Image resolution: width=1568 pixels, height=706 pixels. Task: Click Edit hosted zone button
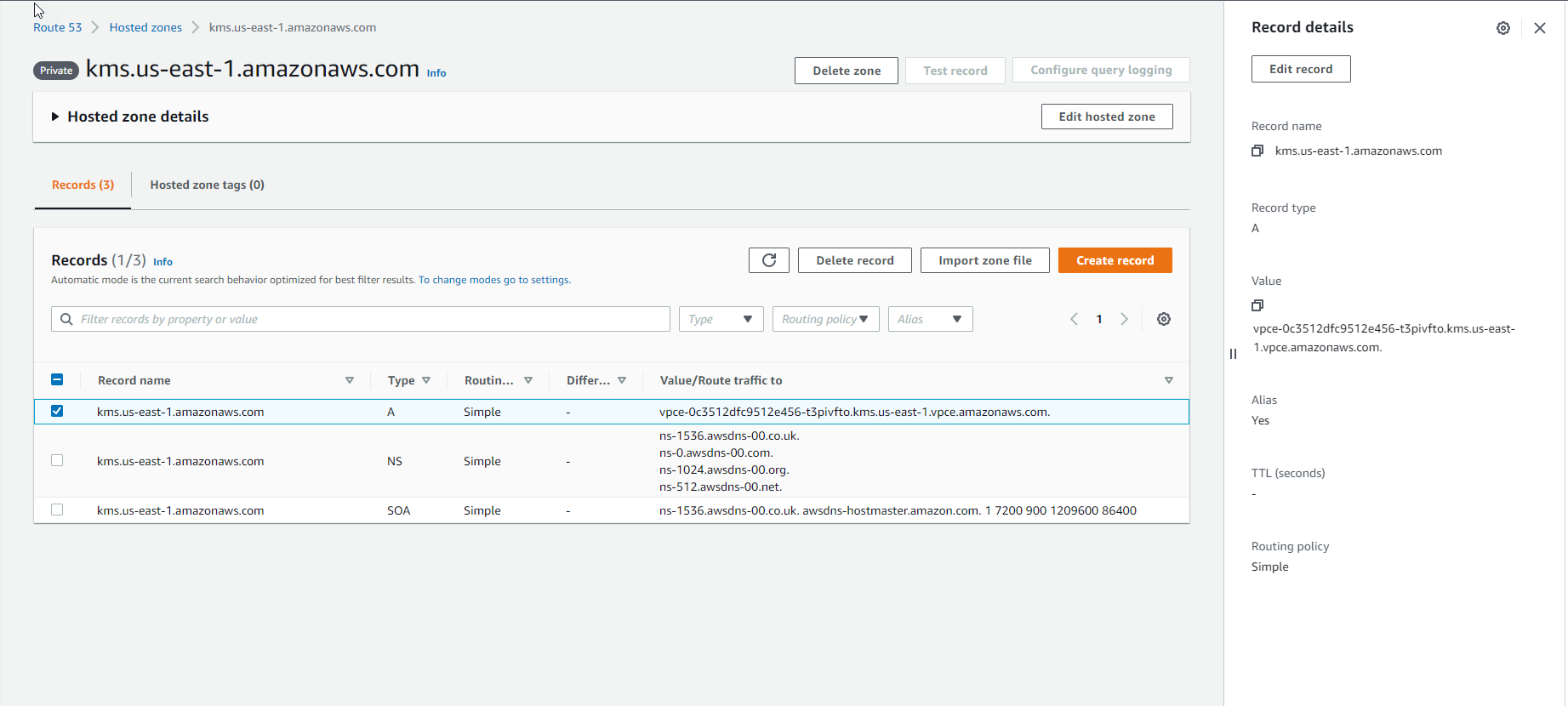coord(1107,117)
